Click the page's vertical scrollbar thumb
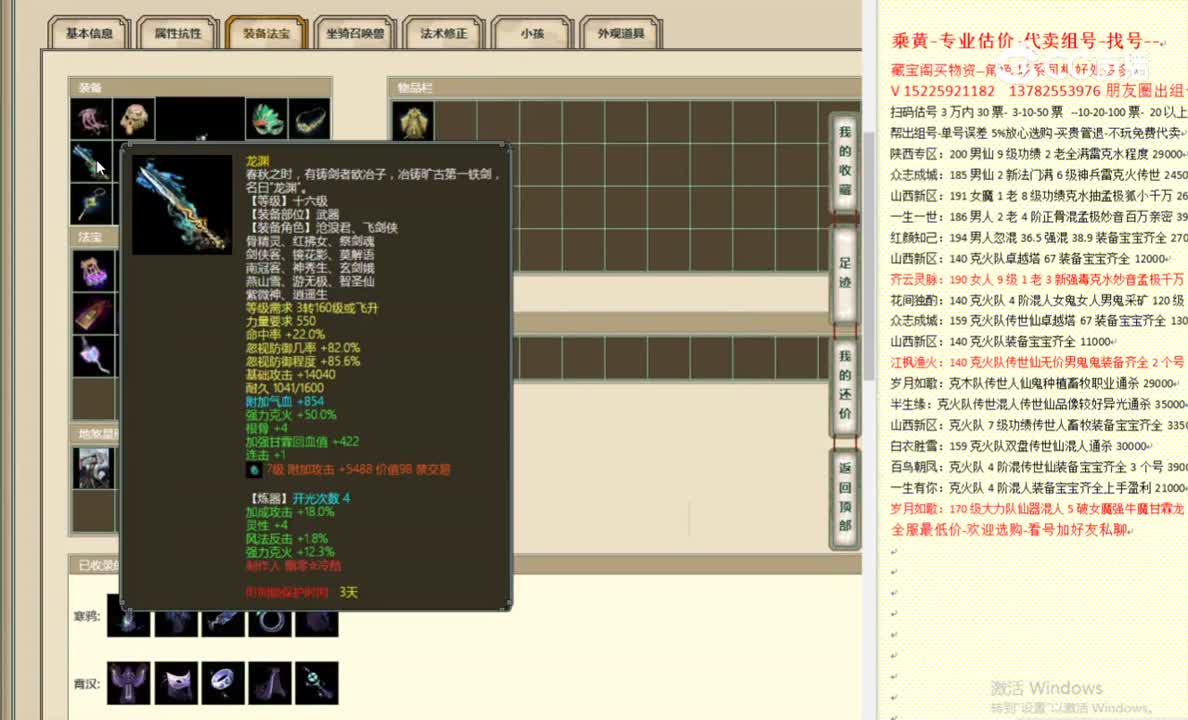Viewport: 1188px width, 720px height. pos(869,256)
